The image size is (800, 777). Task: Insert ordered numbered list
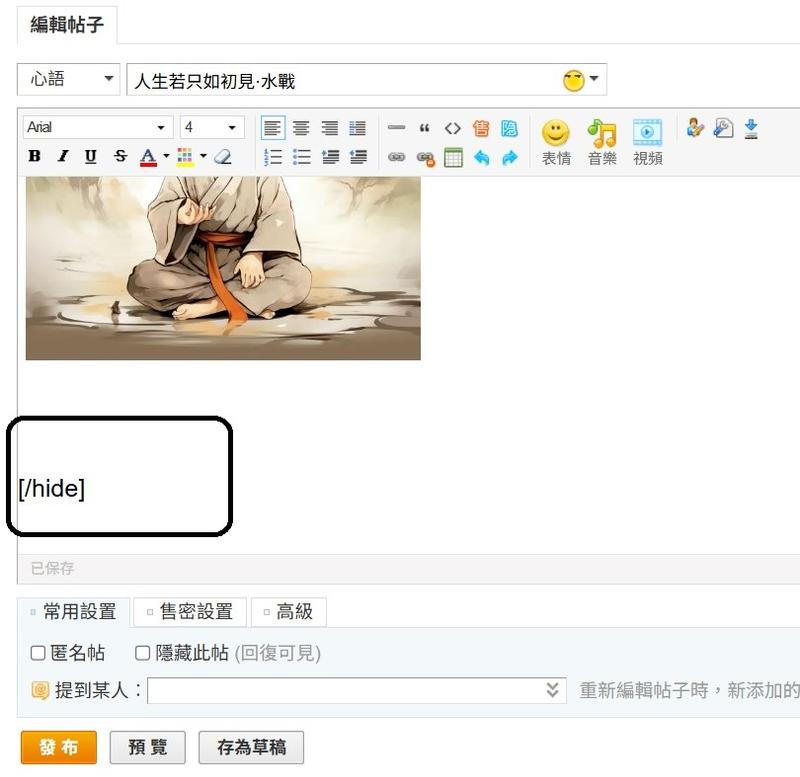(272, 157)
